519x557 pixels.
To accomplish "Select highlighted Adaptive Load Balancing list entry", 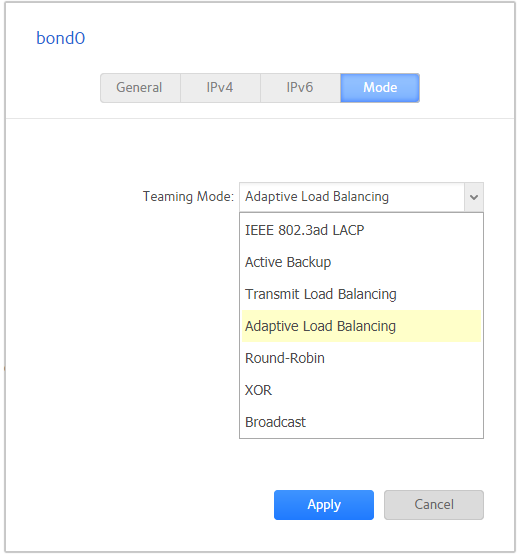I will (x=361, y=326).
